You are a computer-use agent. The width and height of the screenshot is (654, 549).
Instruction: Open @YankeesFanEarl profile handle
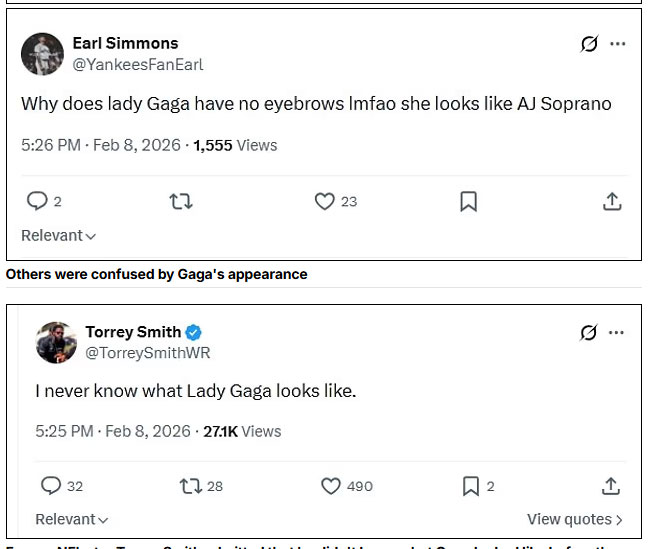(138, 64)
